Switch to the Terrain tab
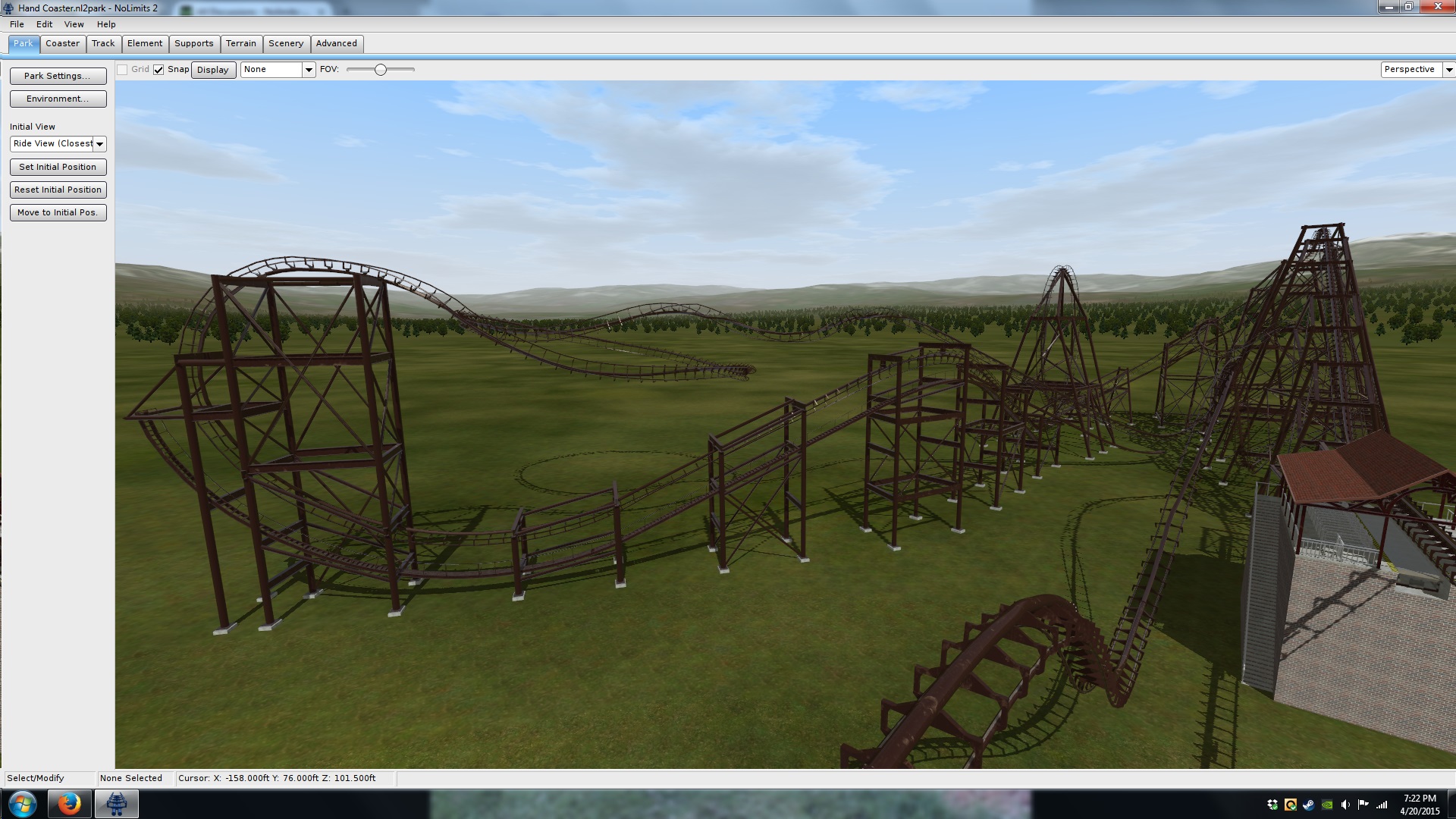 (x=241, y=43)
